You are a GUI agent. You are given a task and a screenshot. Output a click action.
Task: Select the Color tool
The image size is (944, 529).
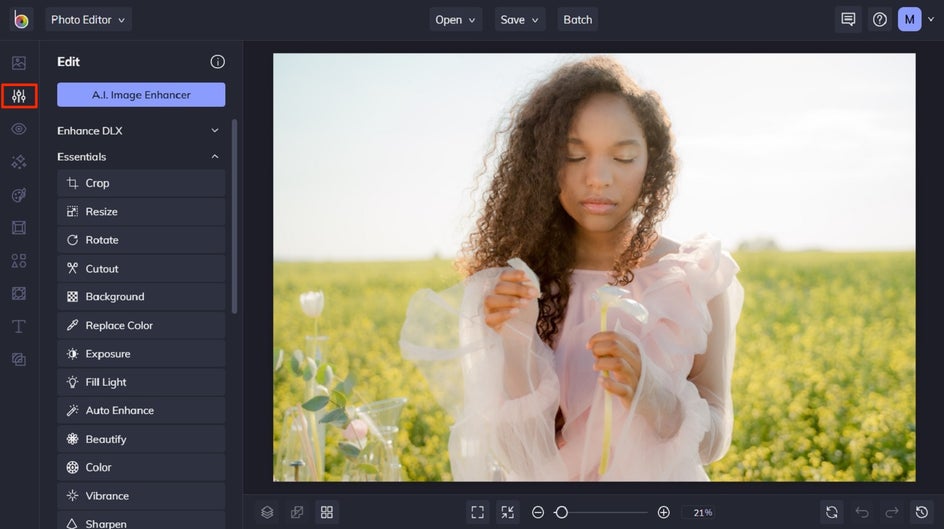click(x=141, y=468)
